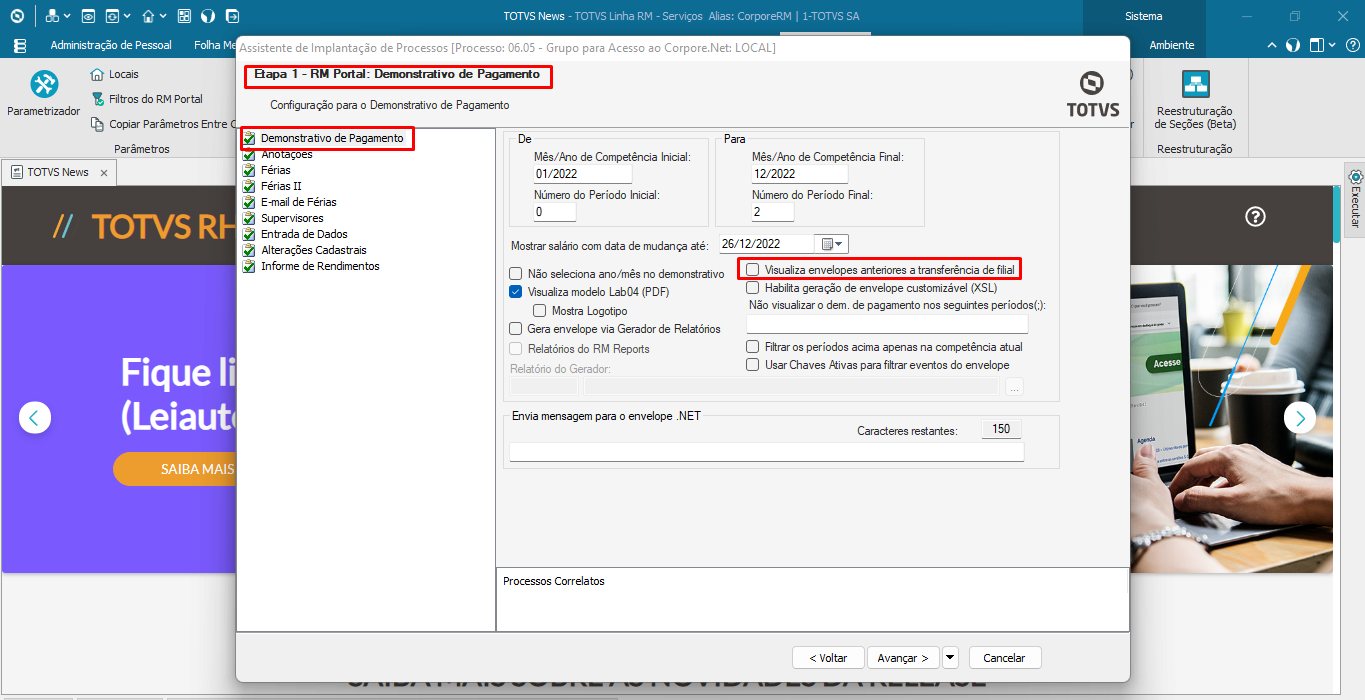Open Reestruturação de Seções (Beta)
The image size is (1365, 700).
click(1195, 100)
